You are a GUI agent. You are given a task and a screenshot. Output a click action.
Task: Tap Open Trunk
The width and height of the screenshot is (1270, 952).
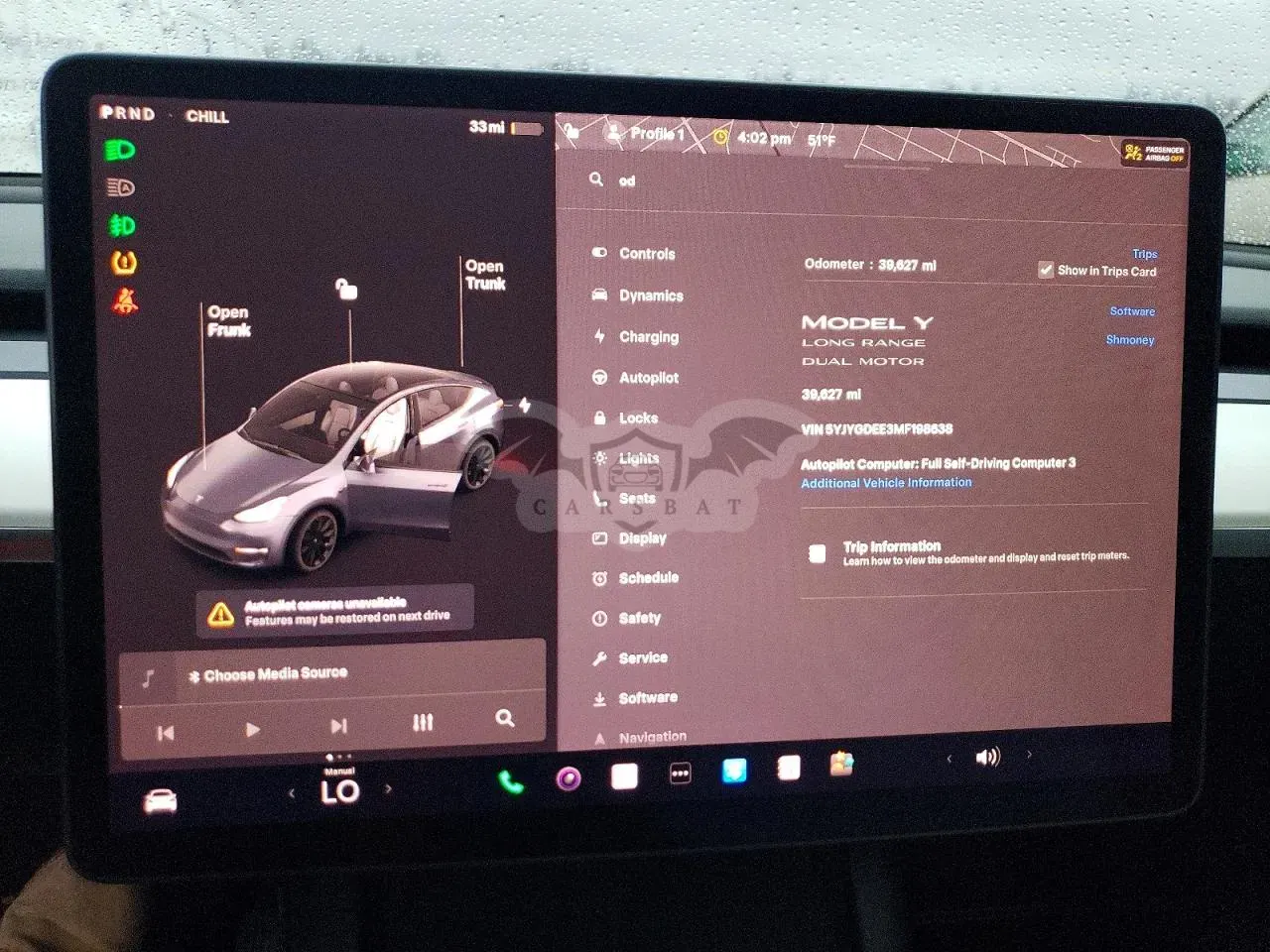(485, 275)
